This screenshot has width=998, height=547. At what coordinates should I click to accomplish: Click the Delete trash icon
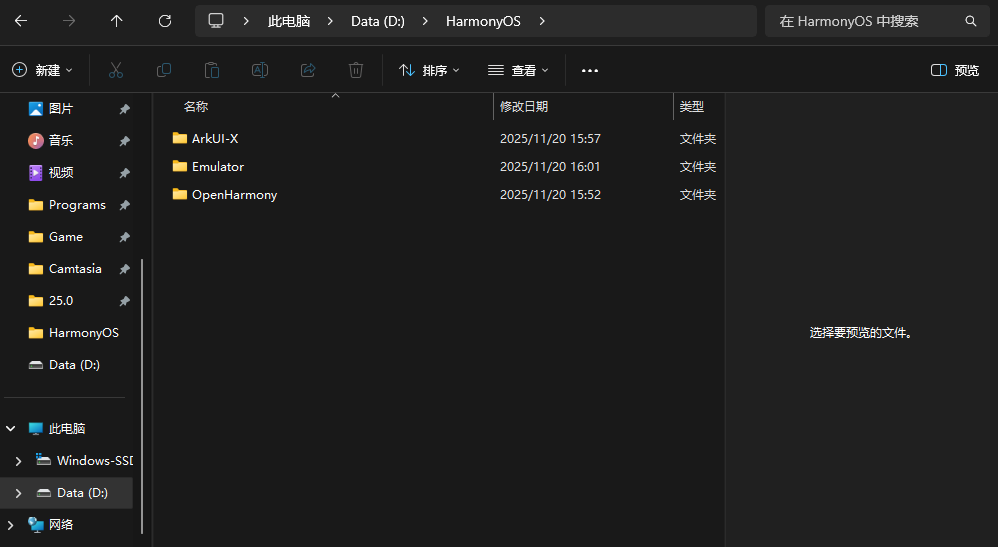pyautogui.click(x=356, y=70)
